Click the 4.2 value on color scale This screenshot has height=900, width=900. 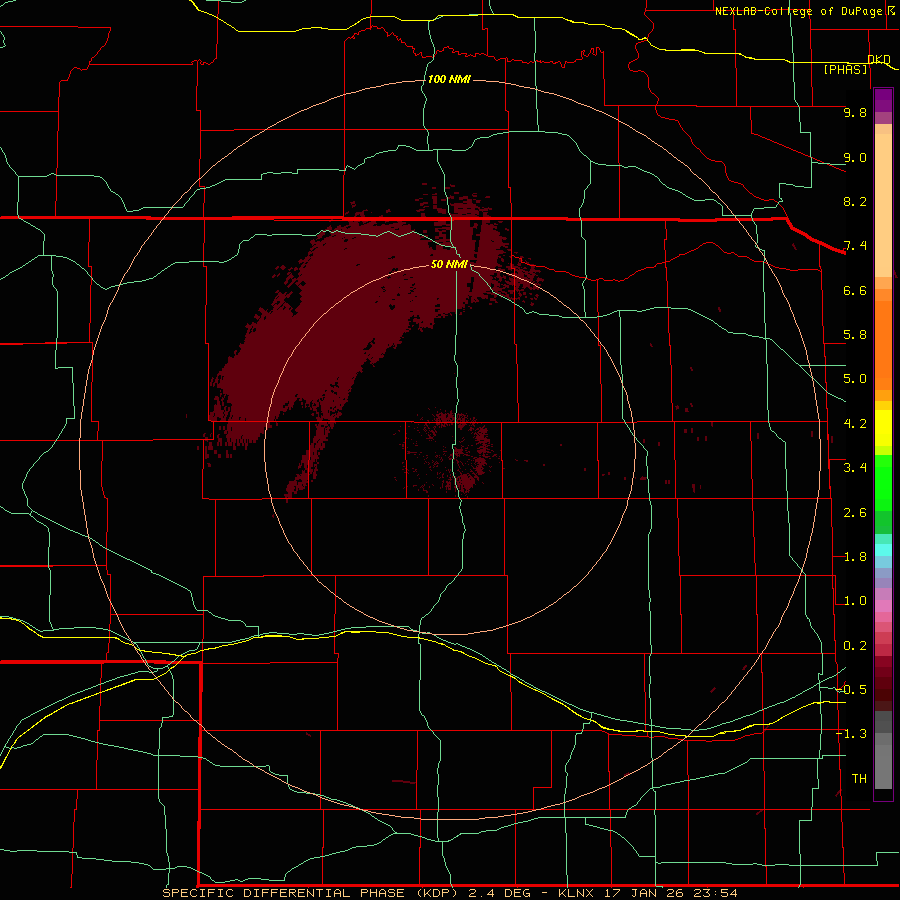coord(855,424)
